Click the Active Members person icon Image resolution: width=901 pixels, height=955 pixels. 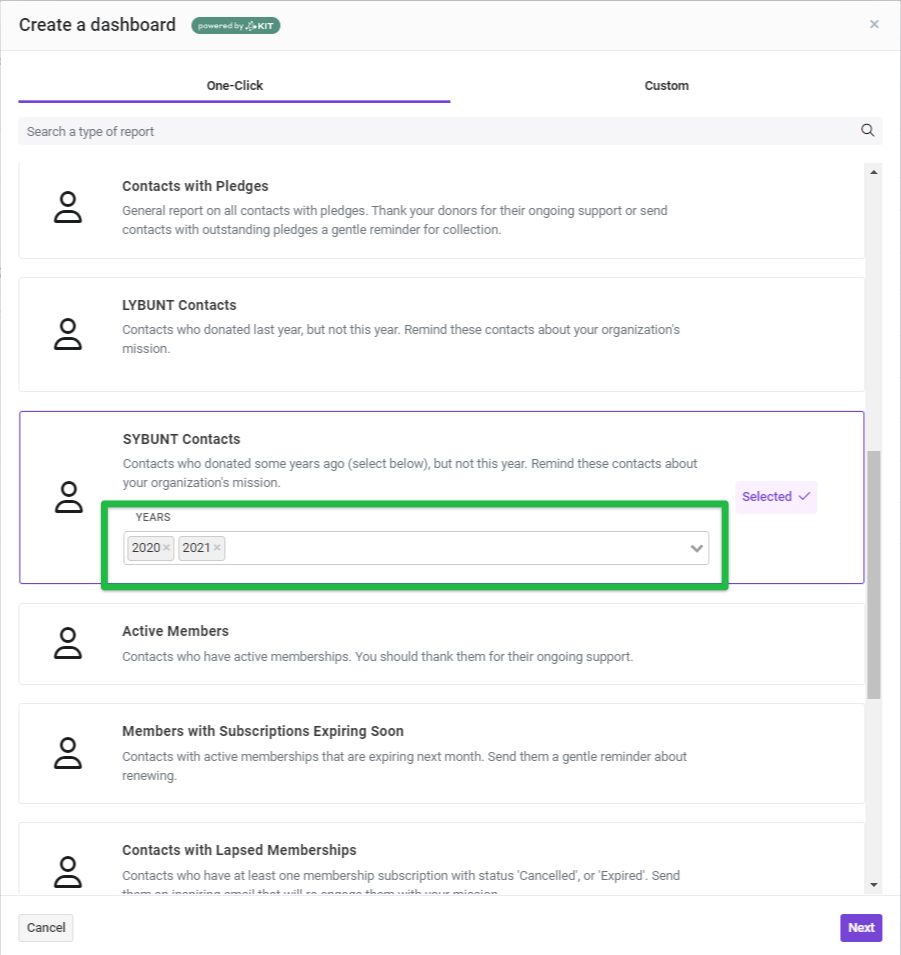[x=68, y=643]
